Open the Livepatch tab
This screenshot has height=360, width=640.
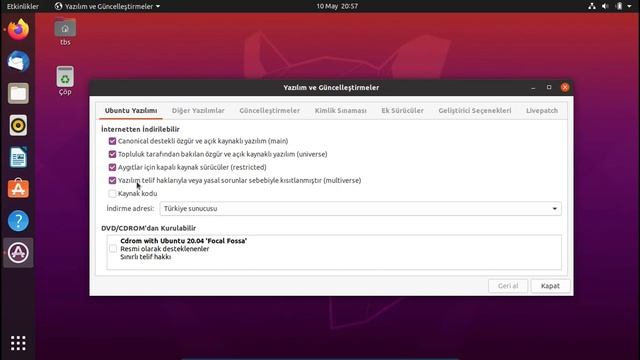pos(542,111)
